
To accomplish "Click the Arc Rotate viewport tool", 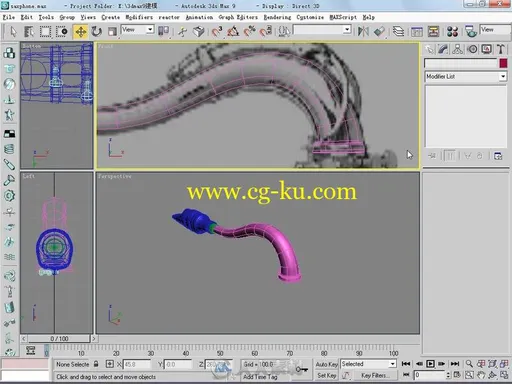I will [x=492, y=375].
